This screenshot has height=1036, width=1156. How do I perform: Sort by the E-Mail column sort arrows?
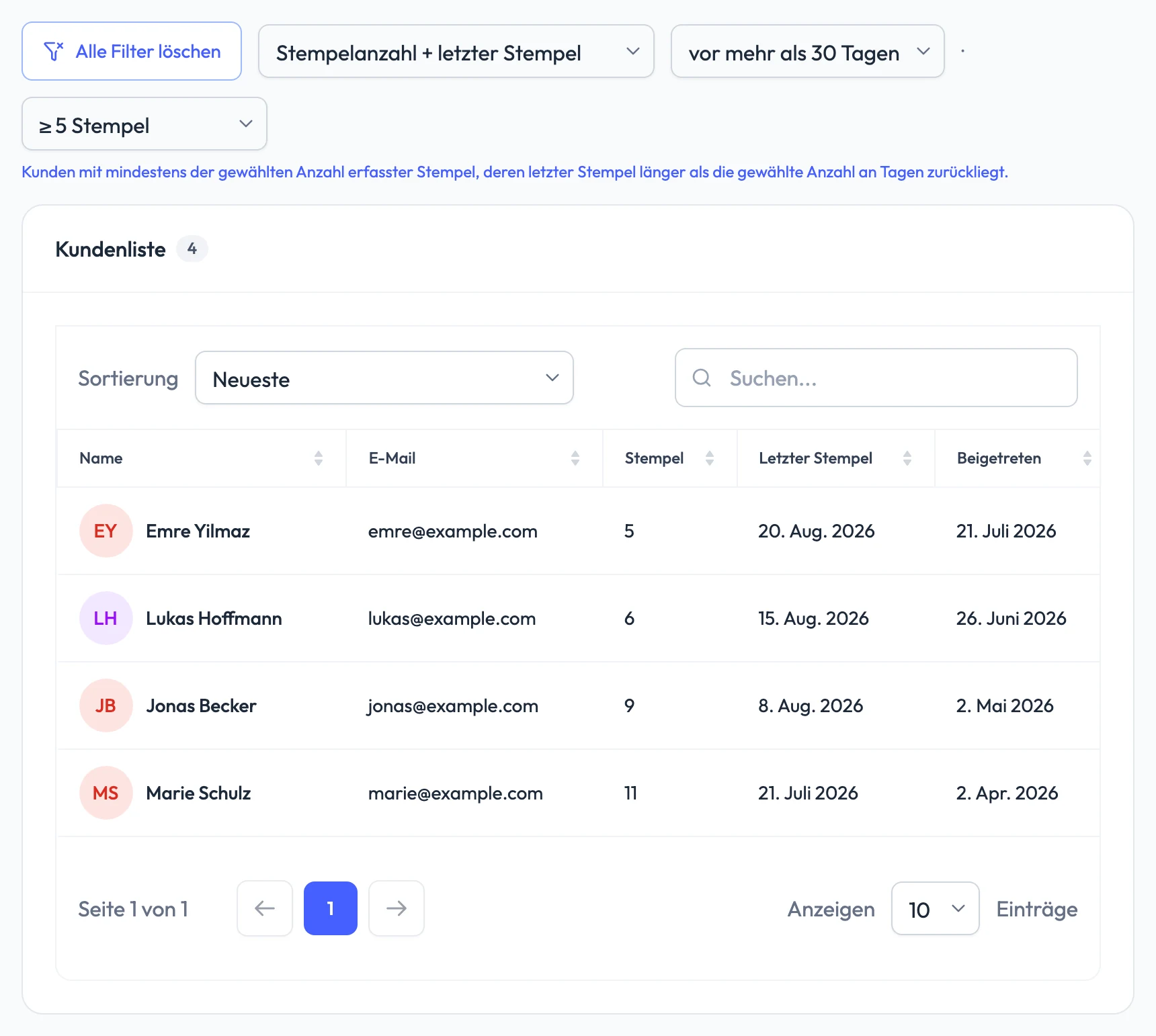click(575, 458)
